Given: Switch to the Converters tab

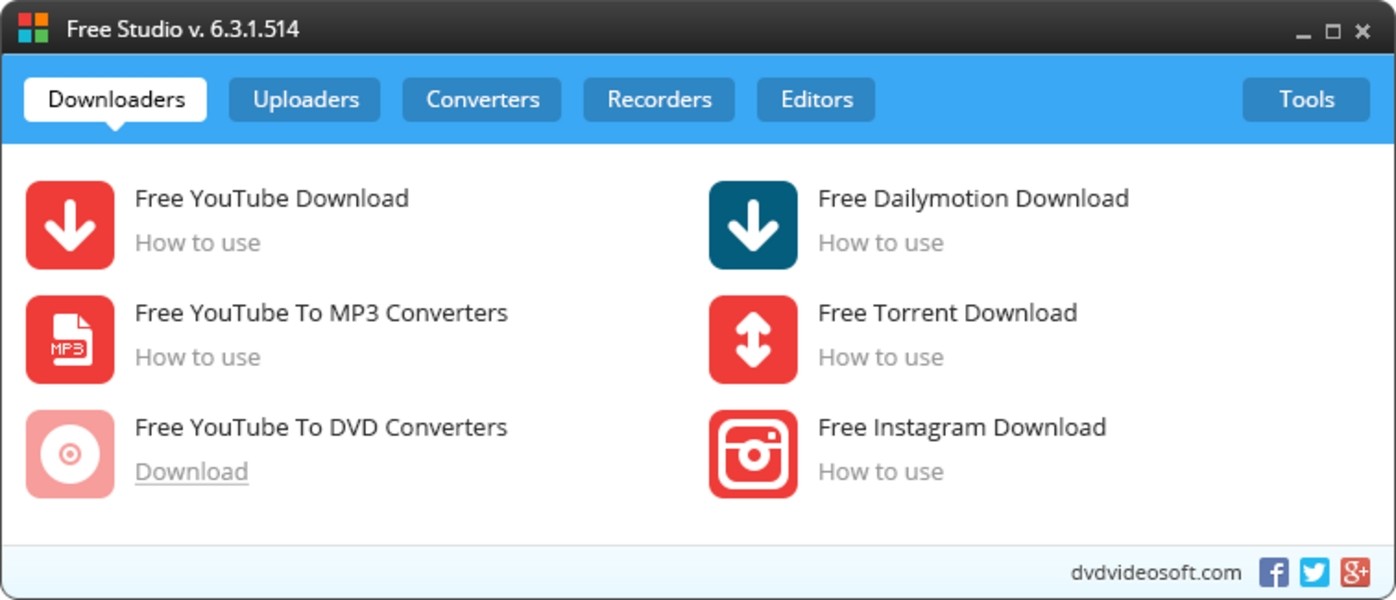Looking at the screenshot, I should coord(482,100).
